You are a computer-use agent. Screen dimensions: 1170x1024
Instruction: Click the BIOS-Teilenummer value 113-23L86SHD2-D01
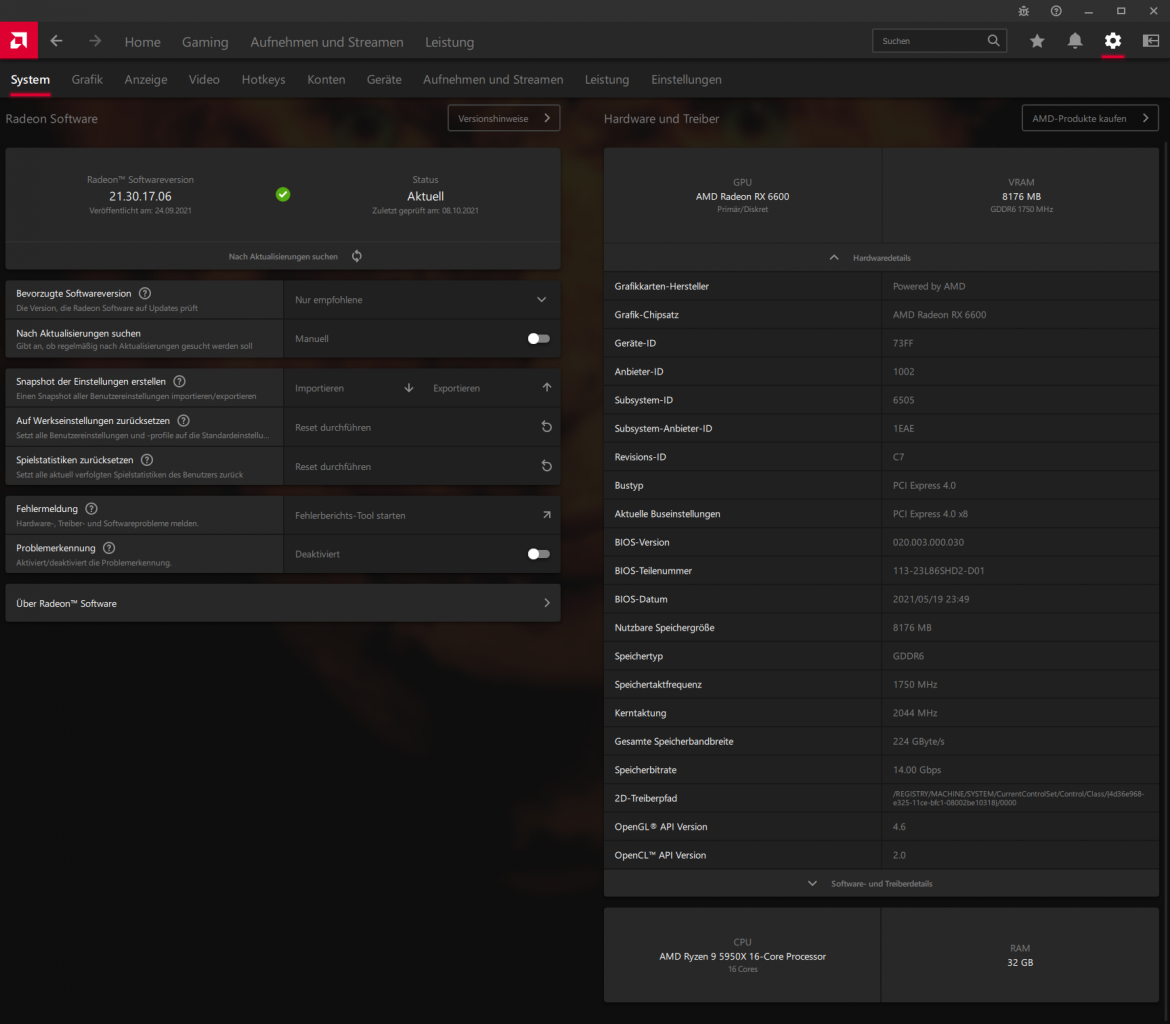939,571
